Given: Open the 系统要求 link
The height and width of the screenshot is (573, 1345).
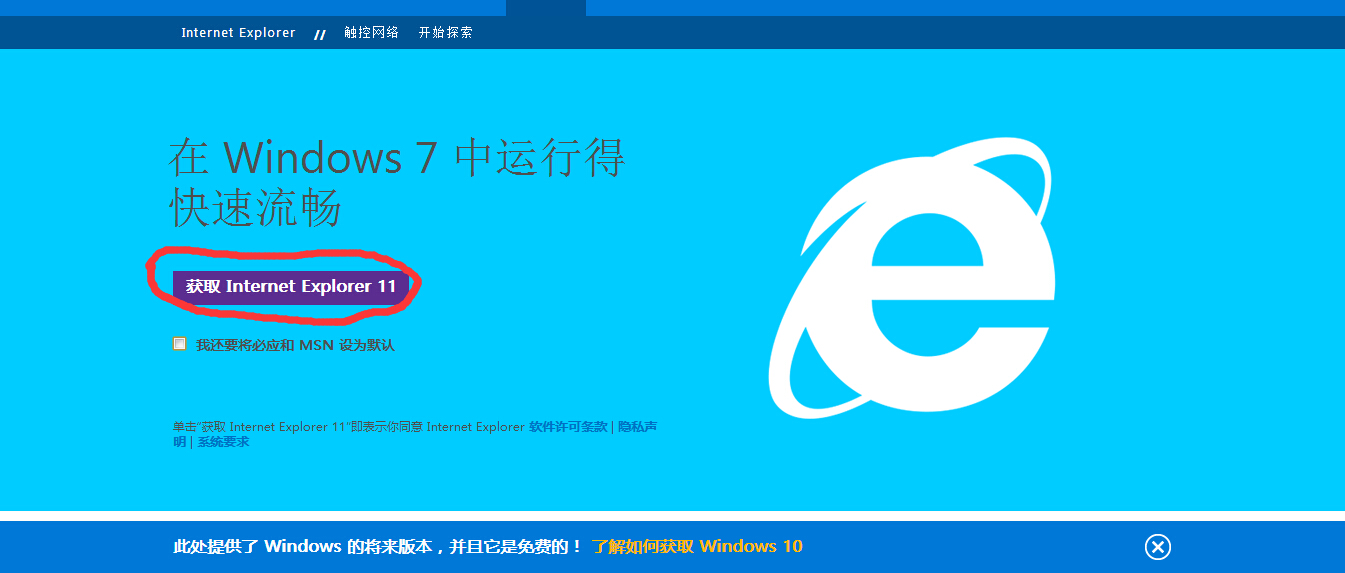Looking at the screenshot, I should [223, 442].
